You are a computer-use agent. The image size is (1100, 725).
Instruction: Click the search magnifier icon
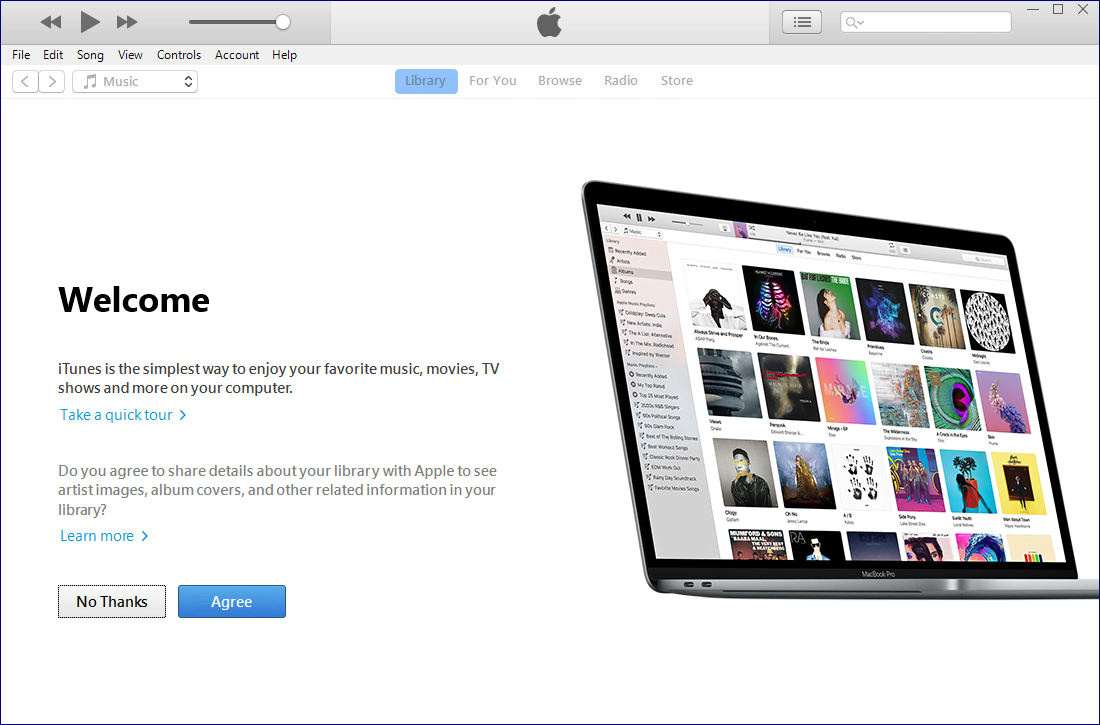coord(852,22)
